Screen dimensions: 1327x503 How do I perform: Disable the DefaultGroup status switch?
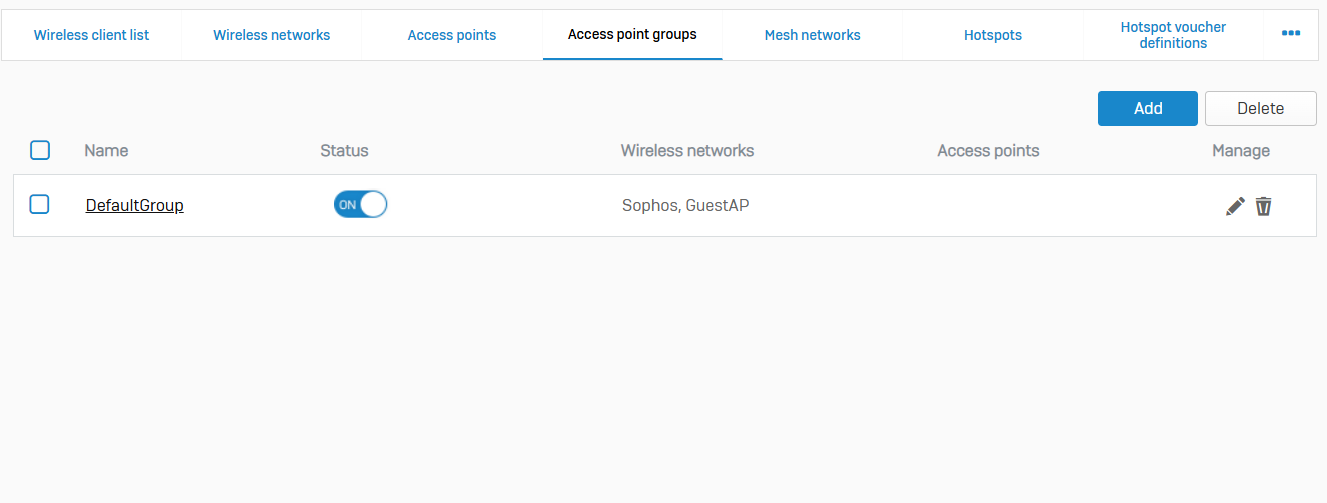coord(360,205)
